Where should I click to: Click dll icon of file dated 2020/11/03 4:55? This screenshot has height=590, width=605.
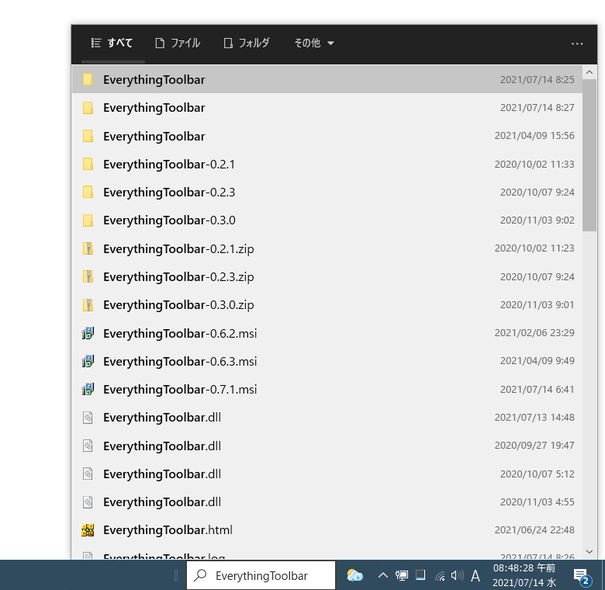88,502
